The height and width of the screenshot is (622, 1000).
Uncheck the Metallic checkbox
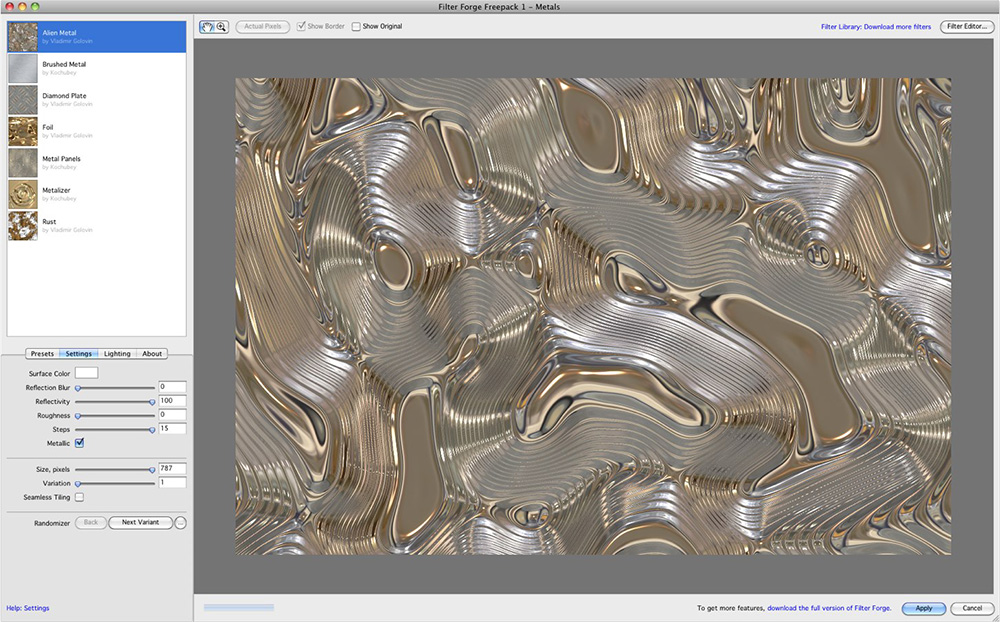80,442
